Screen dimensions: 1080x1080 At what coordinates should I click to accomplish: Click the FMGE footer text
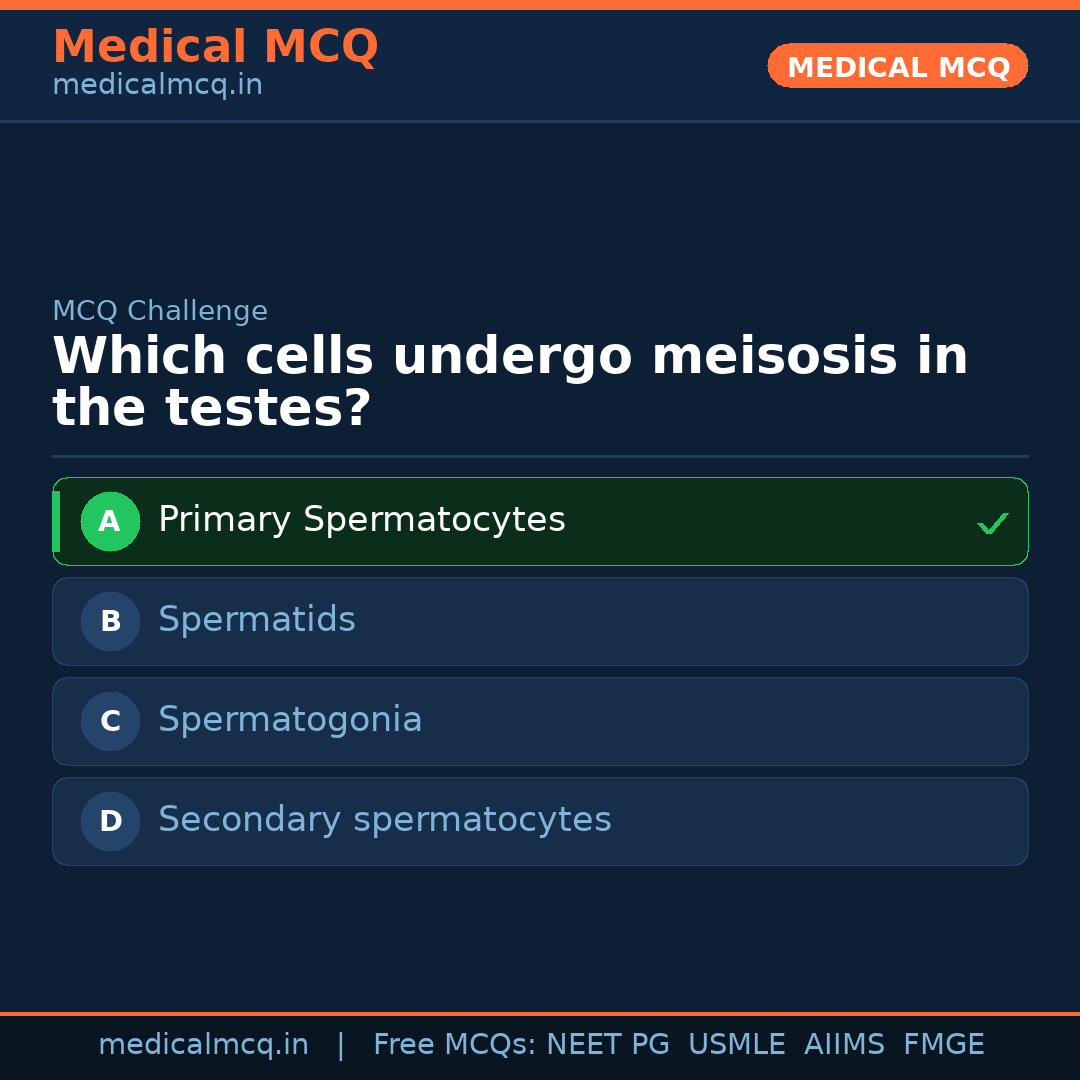tap(944, 1045)
